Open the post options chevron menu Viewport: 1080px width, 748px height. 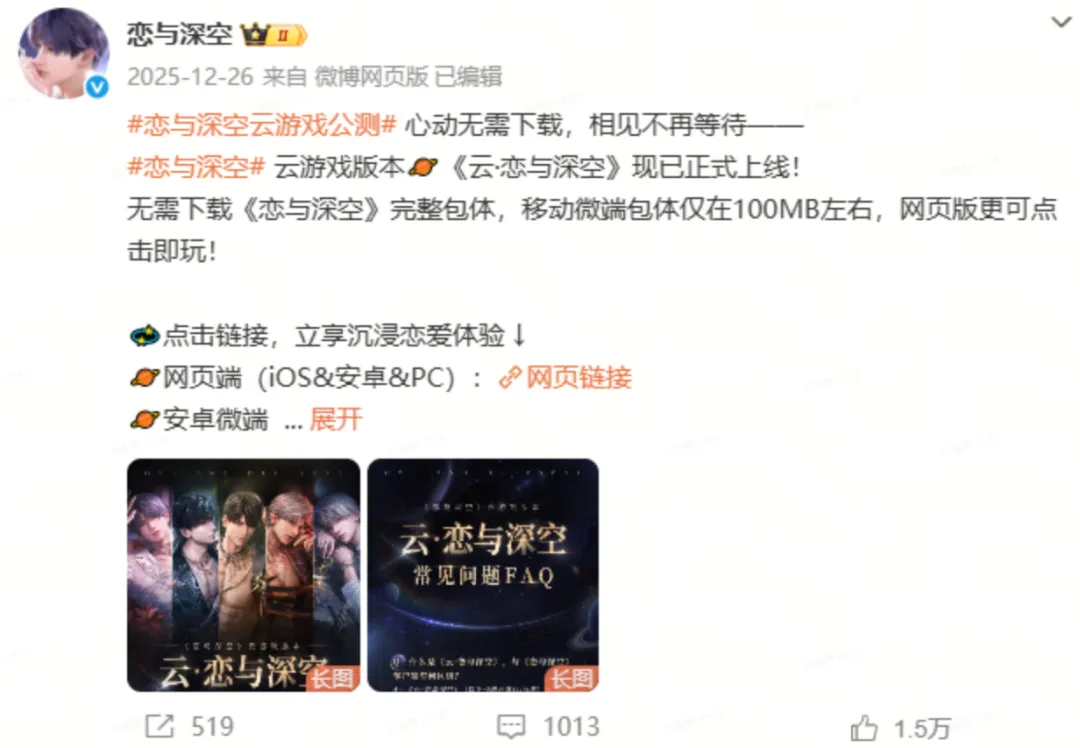coord(1060,22)
